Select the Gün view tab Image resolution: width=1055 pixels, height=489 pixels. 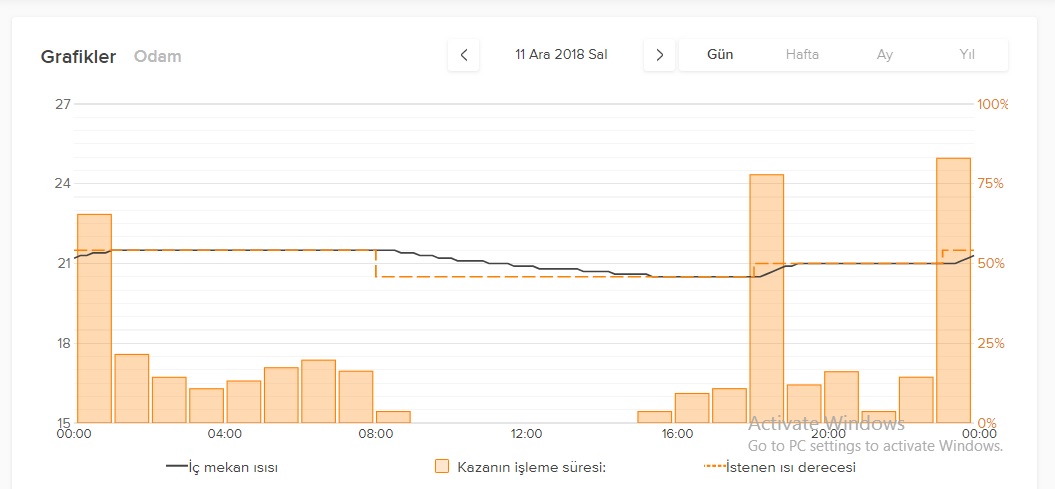[720, 55]
